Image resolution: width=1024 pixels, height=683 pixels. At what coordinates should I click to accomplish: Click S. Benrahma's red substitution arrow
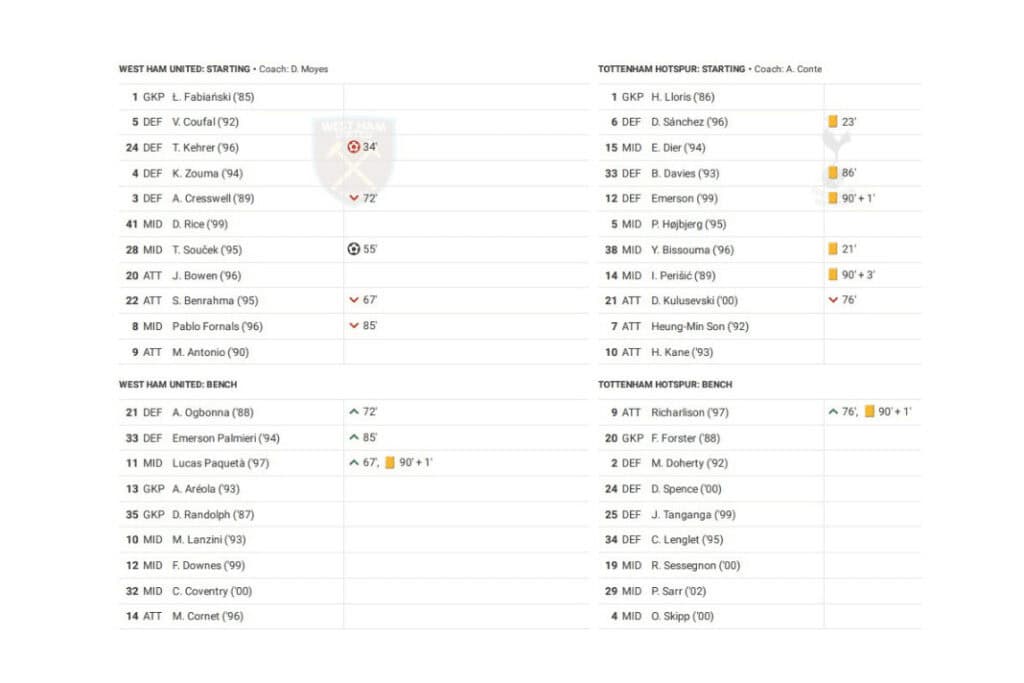[354, 301]
